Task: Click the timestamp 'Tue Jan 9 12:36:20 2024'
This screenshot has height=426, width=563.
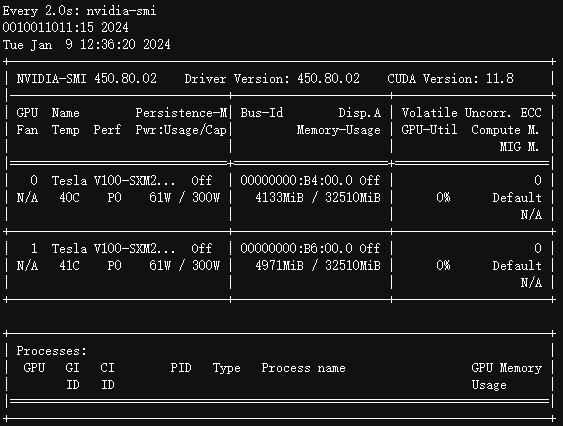Action: [87, 45]
